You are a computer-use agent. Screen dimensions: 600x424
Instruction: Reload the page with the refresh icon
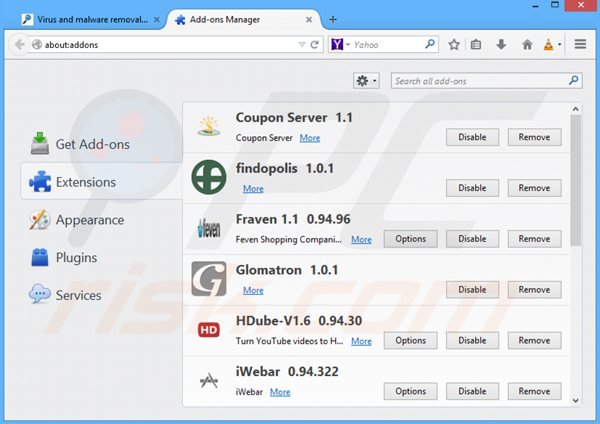[x=315, y=45]
